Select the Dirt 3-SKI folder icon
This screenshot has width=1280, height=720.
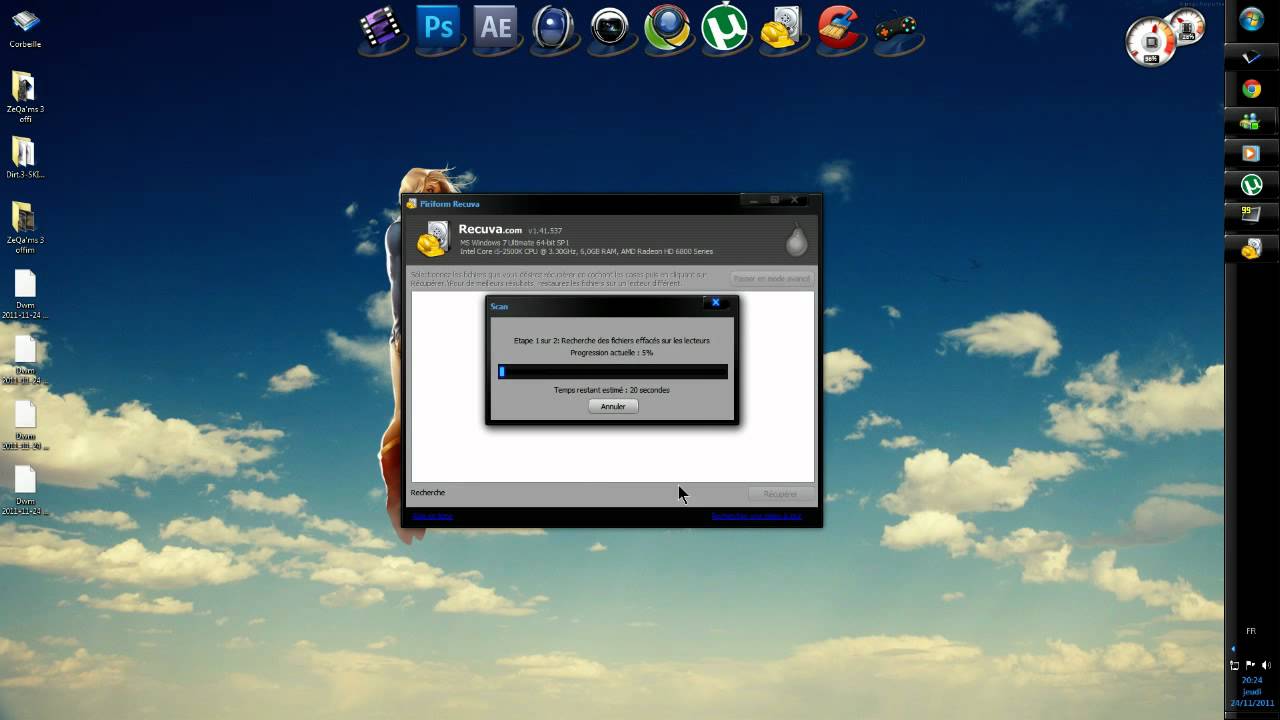coord(25,158)
